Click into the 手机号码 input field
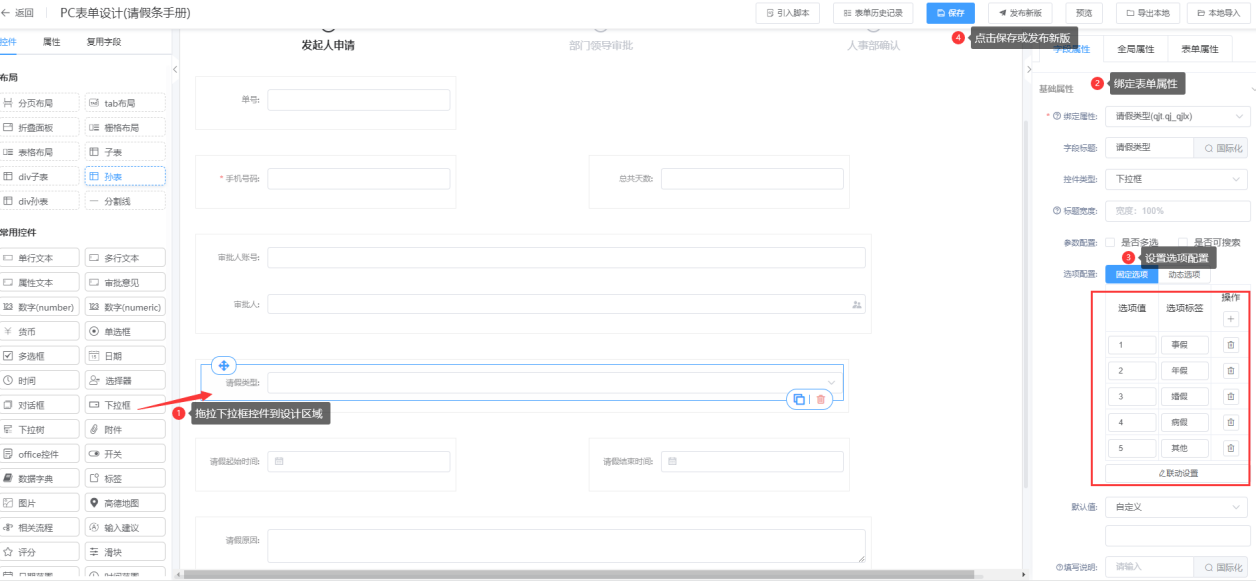 click(x=358, y=179)
